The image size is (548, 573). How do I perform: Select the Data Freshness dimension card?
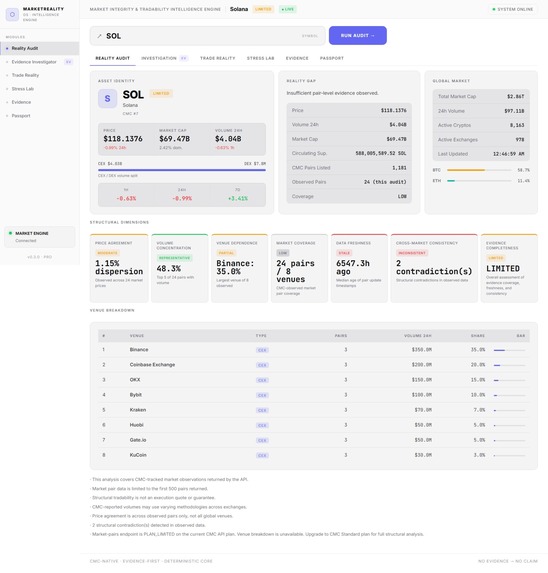[359, 268]
